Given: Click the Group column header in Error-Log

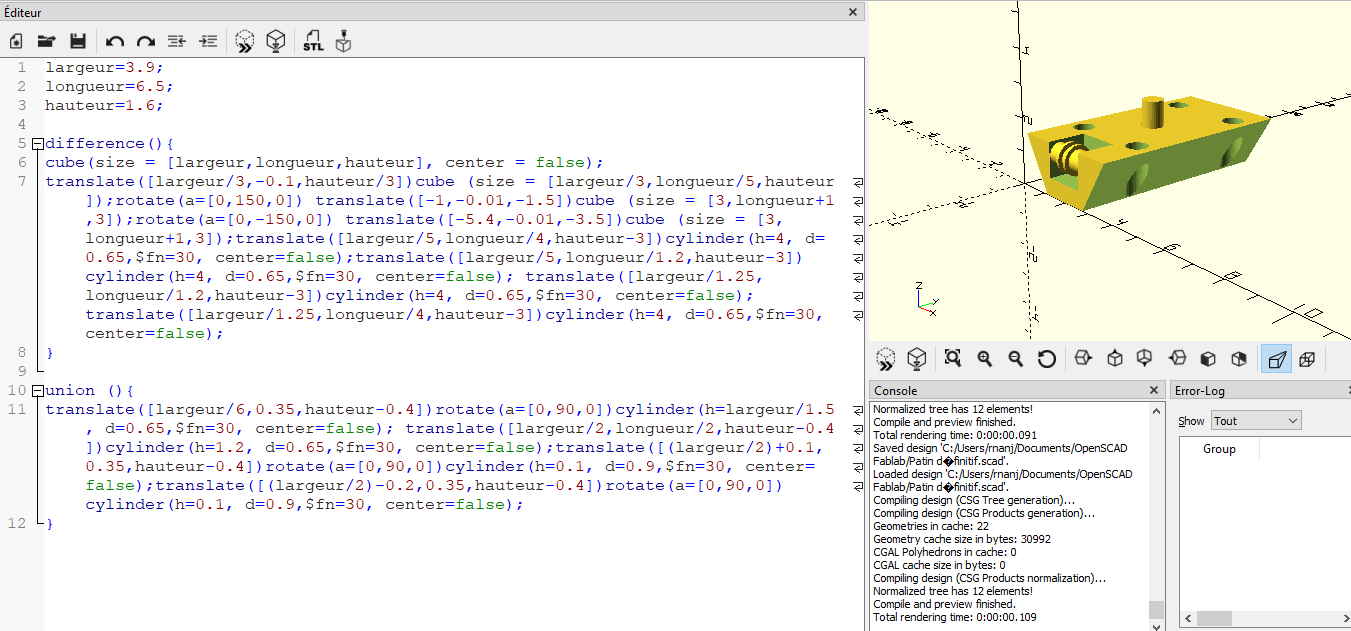Looking at the screenshot, I should (x=1219, y=449).
